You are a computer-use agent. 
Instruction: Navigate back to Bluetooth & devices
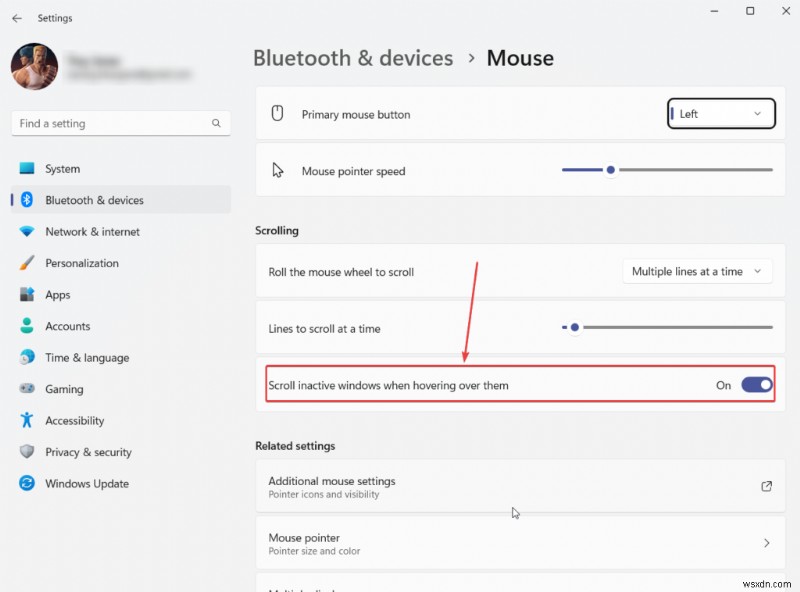click(x=353, y=58)
